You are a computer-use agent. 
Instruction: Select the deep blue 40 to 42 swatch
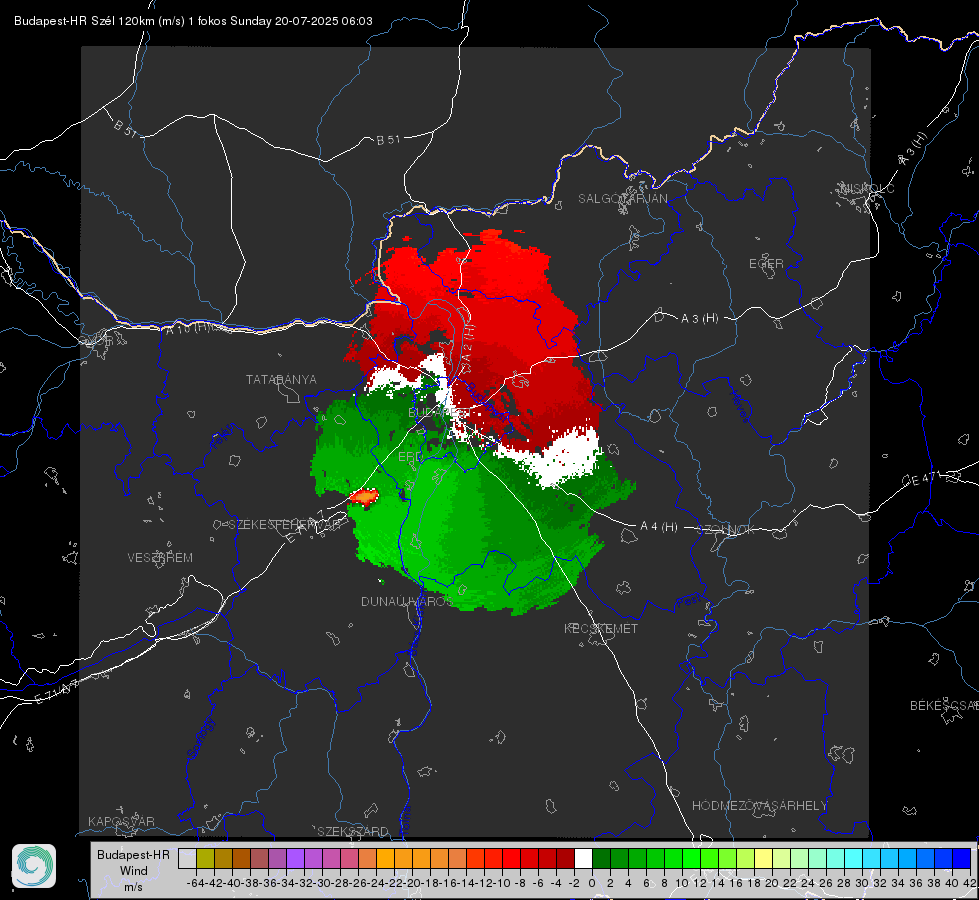(962, 859)
